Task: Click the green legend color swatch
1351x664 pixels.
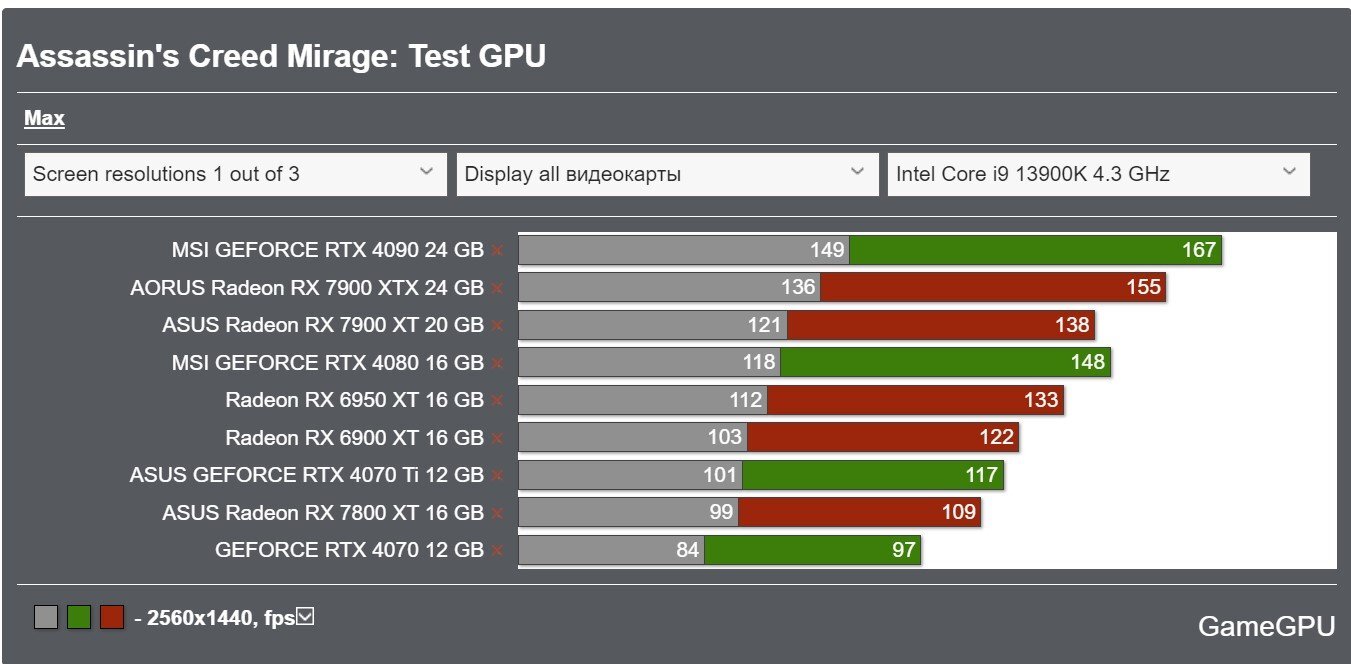Action: click(x=79, y=617)
